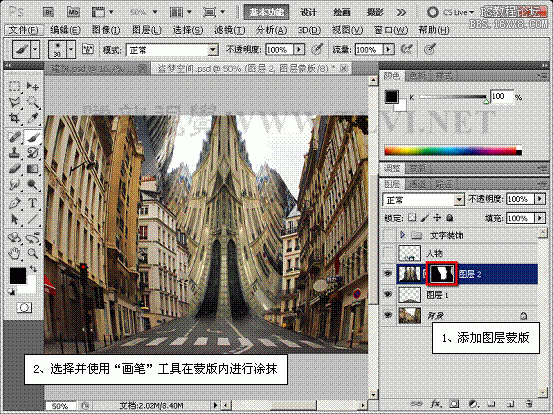This screenshot has height=414, width=553.
Task: Enable airbrush mode in options bar
Action: pyautogui.click(x=407, y=49)
